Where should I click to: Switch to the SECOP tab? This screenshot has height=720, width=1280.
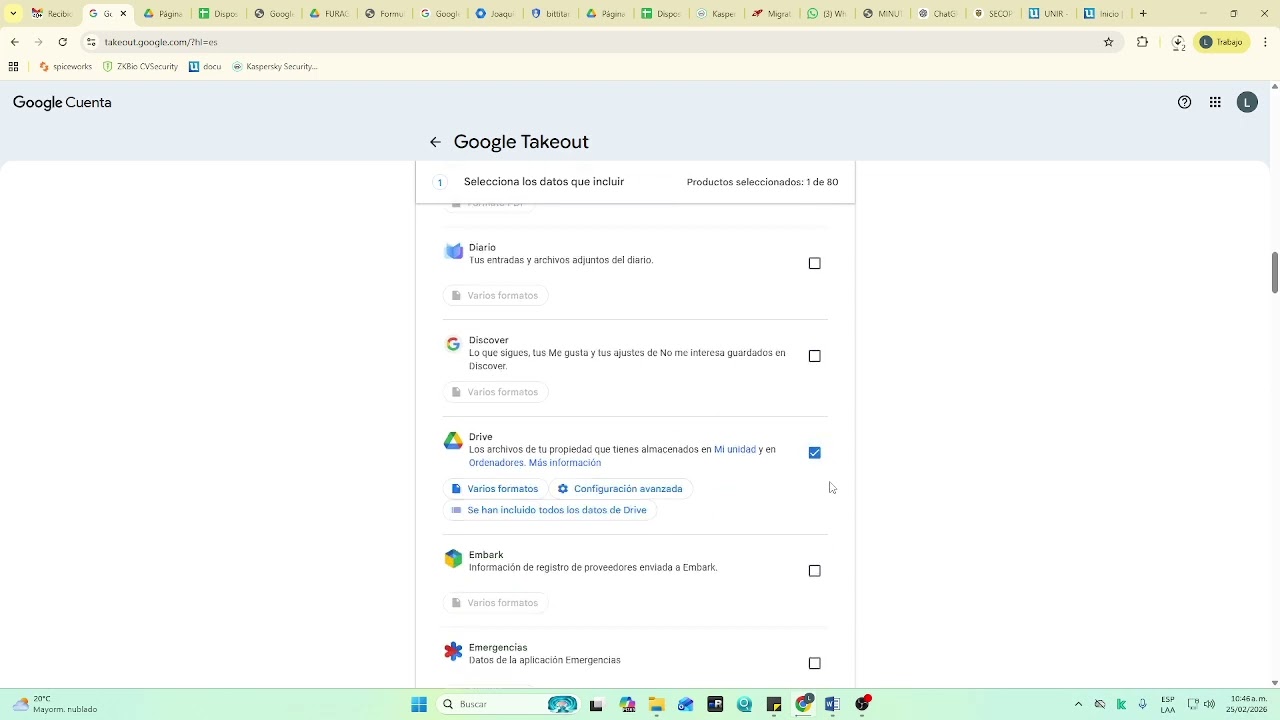pos(992,13)
